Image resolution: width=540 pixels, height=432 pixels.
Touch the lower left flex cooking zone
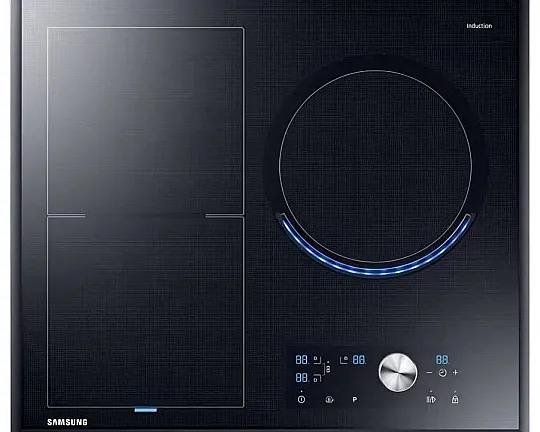146,312
